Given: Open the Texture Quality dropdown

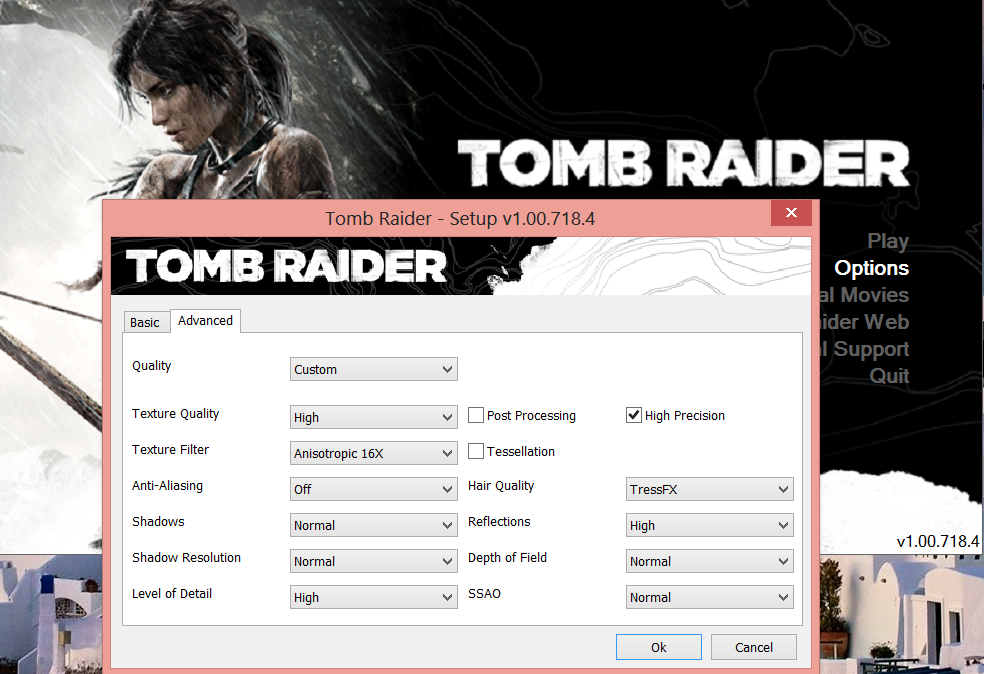Looking at the screenshot, I should point(373,417).
